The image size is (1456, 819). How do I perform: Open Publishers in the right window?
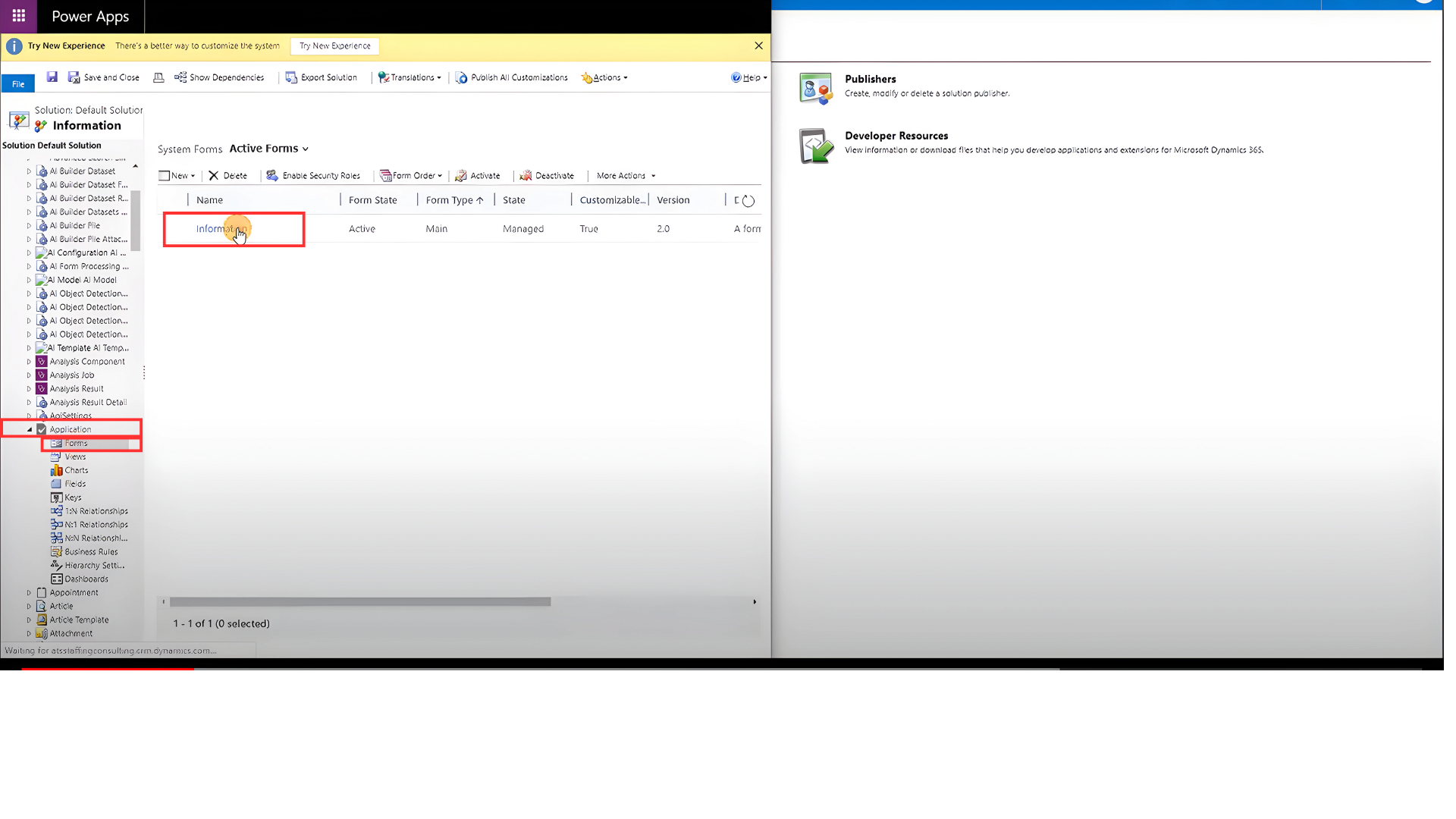point(870,79)
